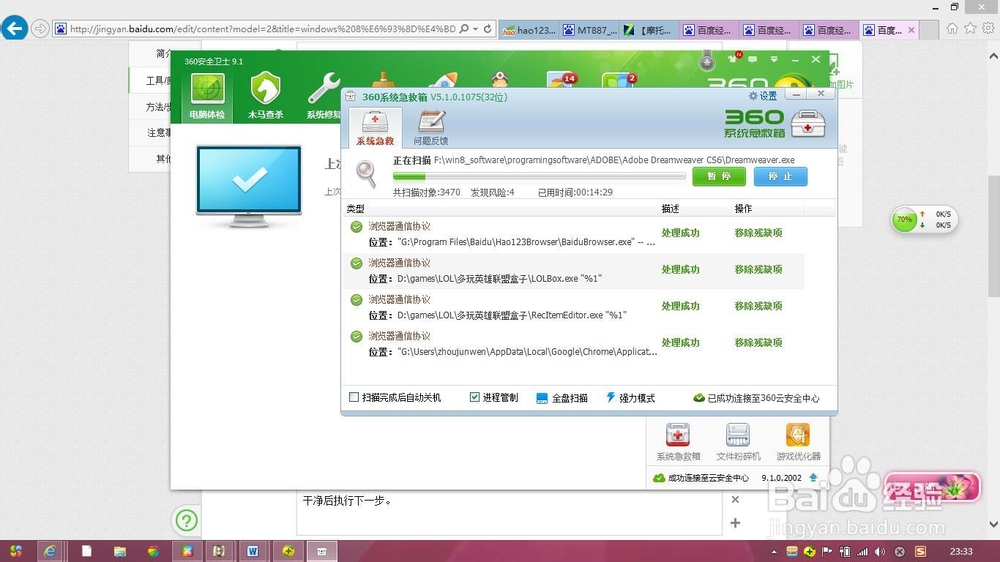Click 处理成功 for the BaiduBrowser.exe row

click(680, 233)
